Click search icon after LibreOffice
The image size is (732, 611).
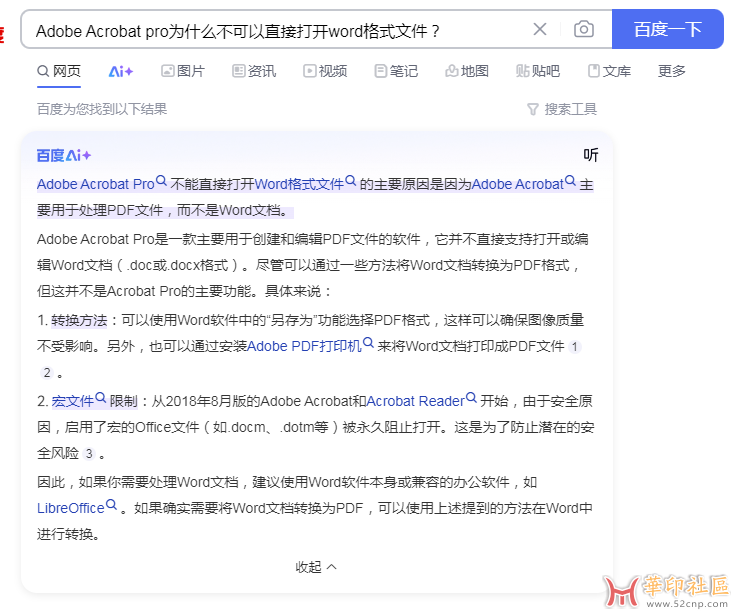(111, 505)
